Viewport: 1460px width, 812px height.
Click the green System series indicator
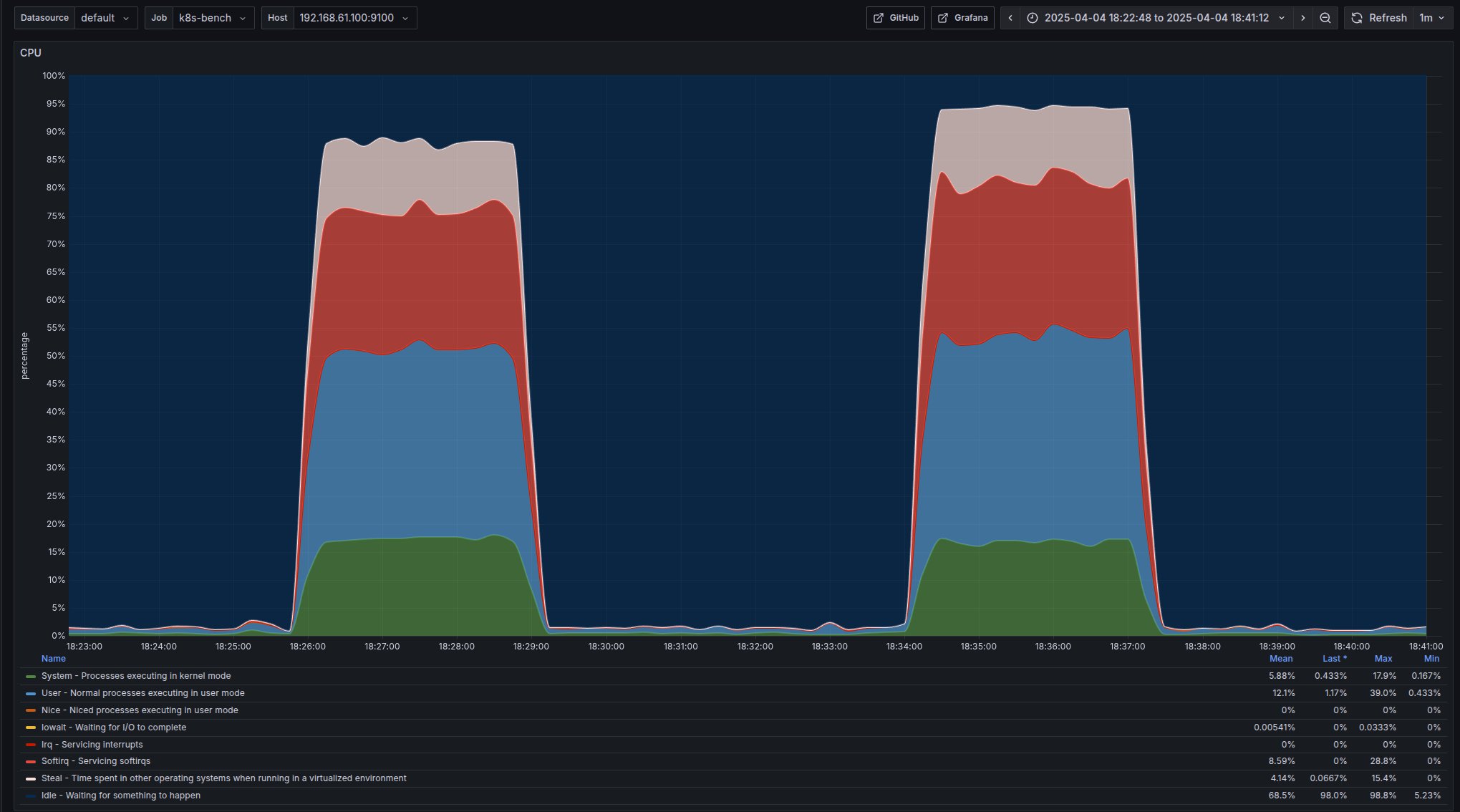[x=29, y=675]
